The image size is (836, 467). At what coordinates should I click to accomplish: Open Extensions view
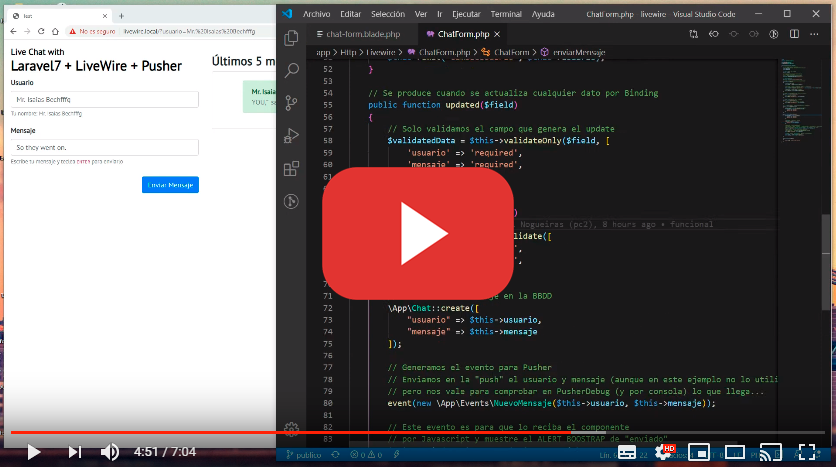tap(291, 169)
